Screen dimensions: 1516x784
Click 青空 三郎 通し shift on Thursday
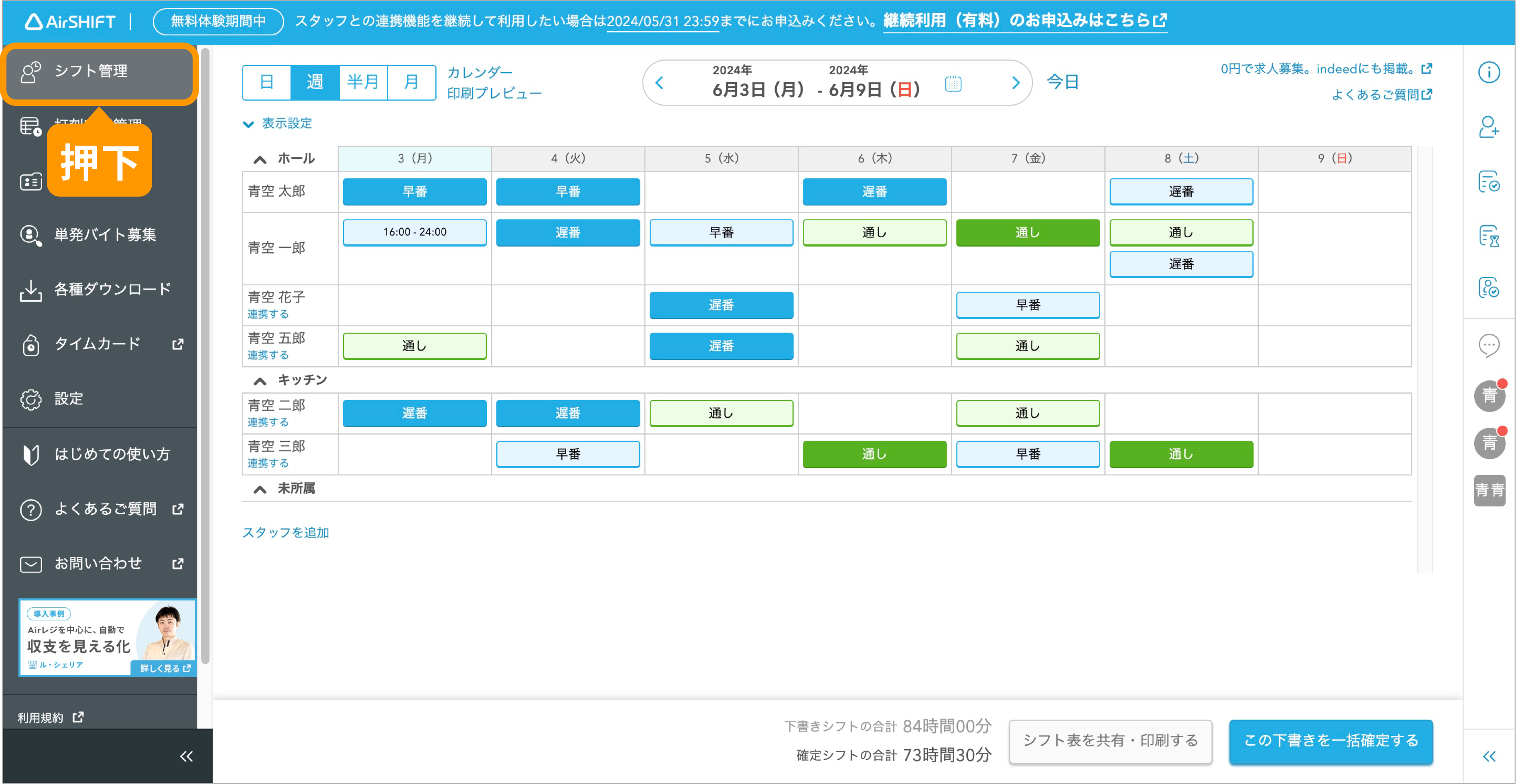click(874, 454)
